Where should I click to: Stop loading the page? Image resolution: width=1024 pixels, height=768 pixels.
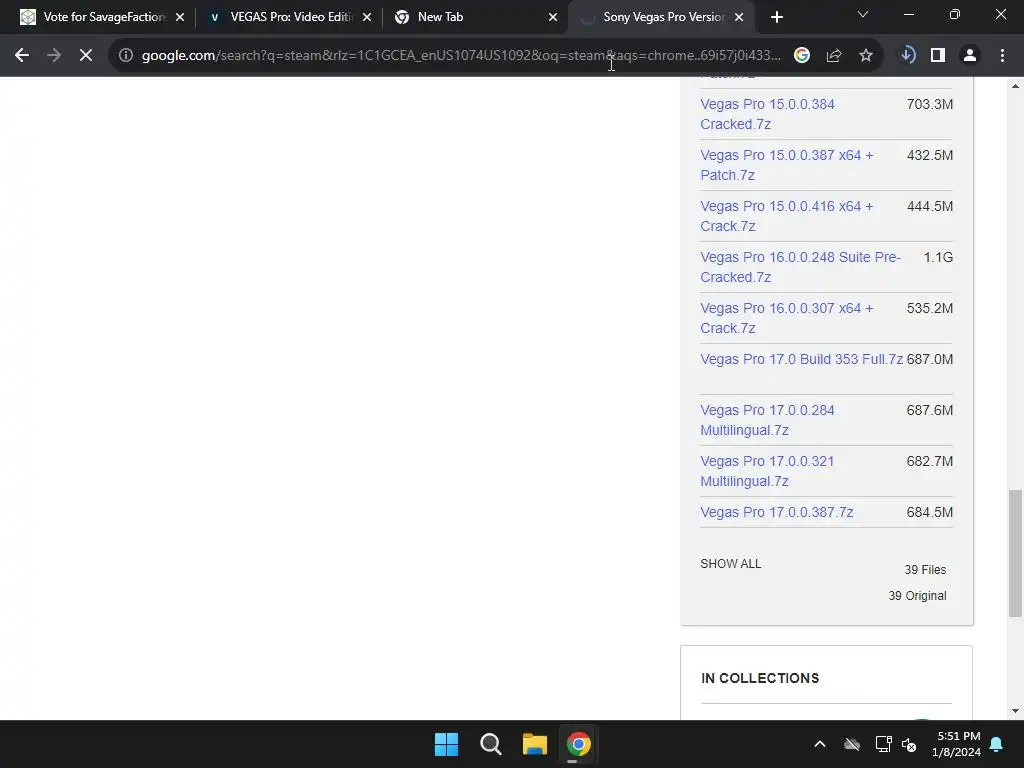pyautogui.click(x=86, y=56)
